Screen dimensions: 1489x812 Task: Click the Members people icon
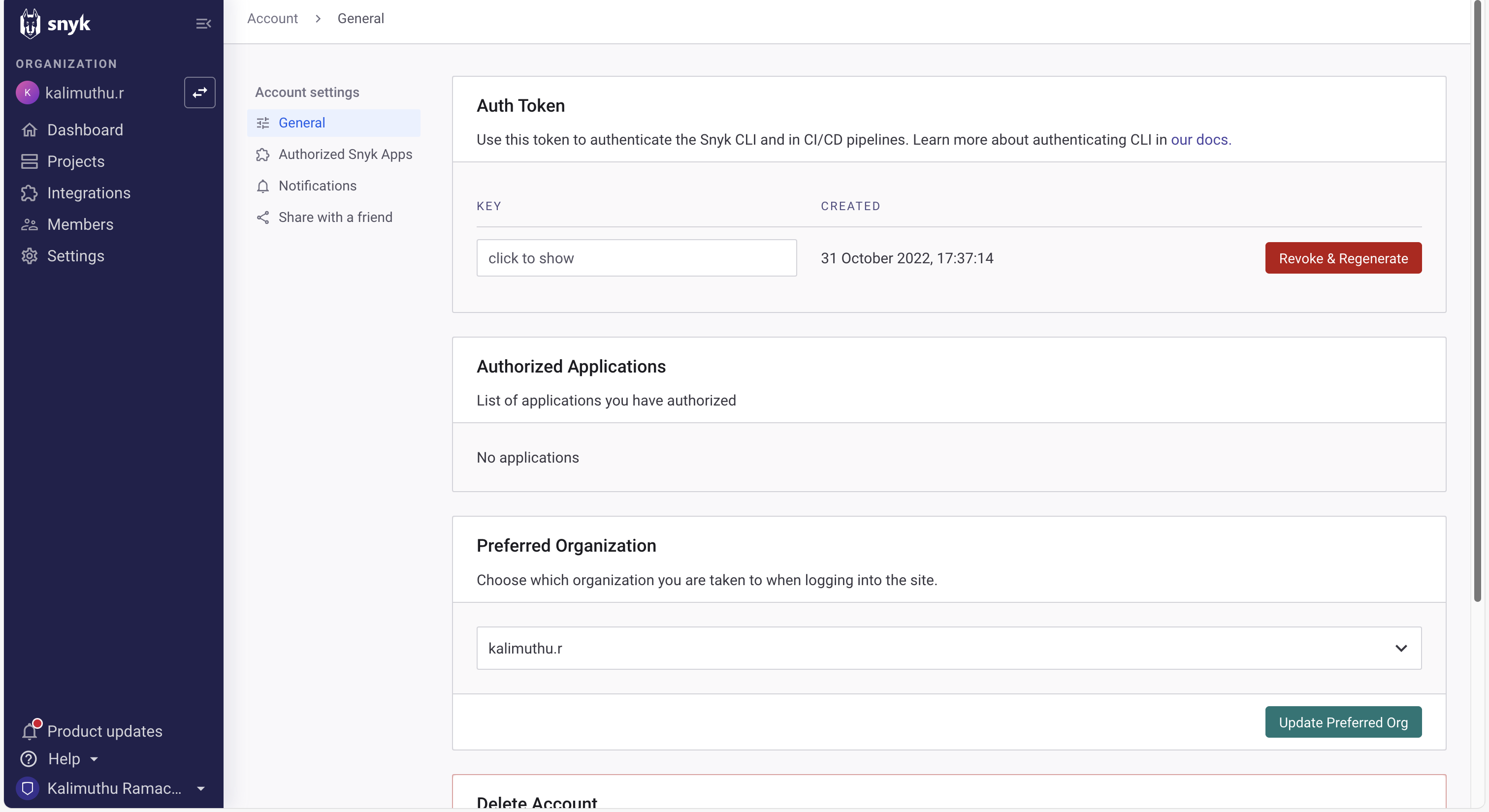(30, 224)
